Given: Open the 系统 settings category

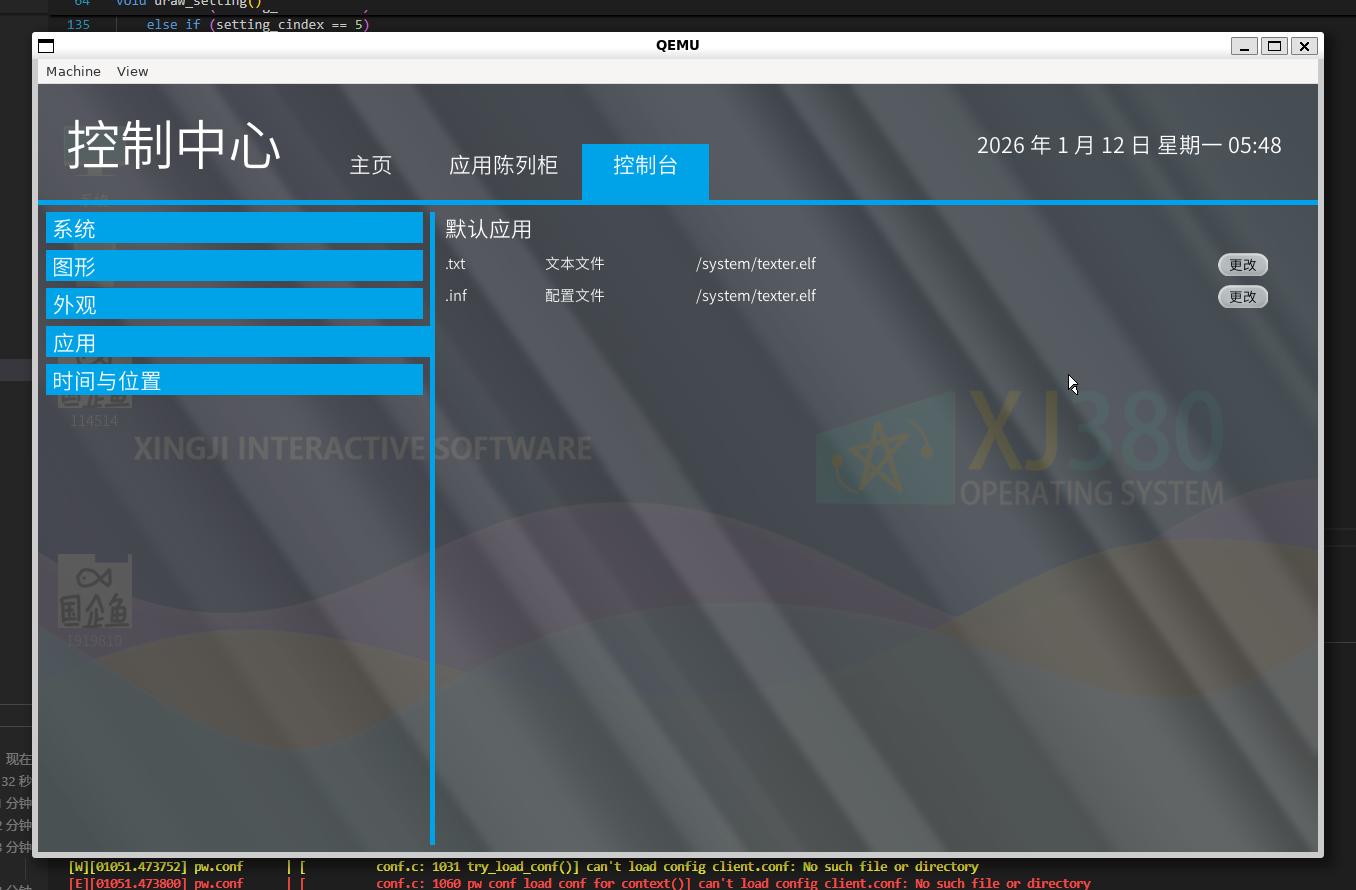Looking at the screenshot, I should click(234, 228).
